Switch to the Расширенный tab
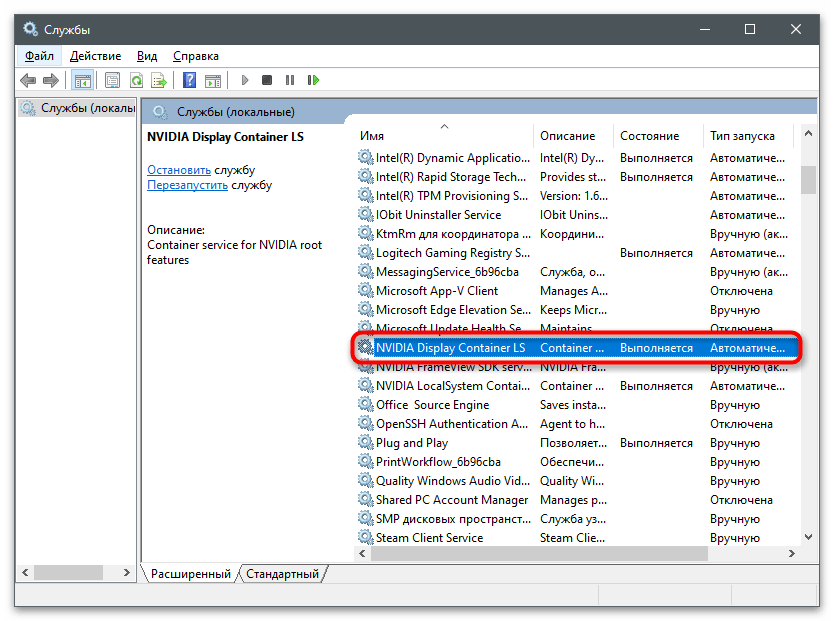Viewport: 834px width, 621px height. click(190, 574)
